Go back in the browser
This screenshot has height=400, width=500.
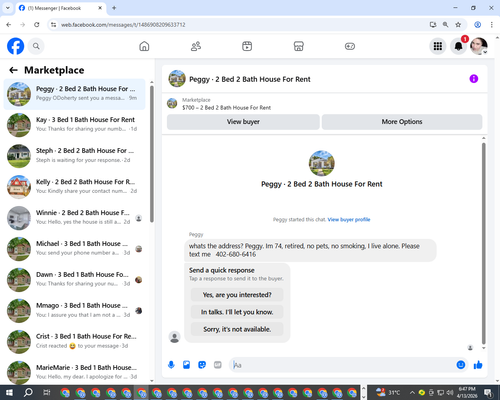pos(9,25)
